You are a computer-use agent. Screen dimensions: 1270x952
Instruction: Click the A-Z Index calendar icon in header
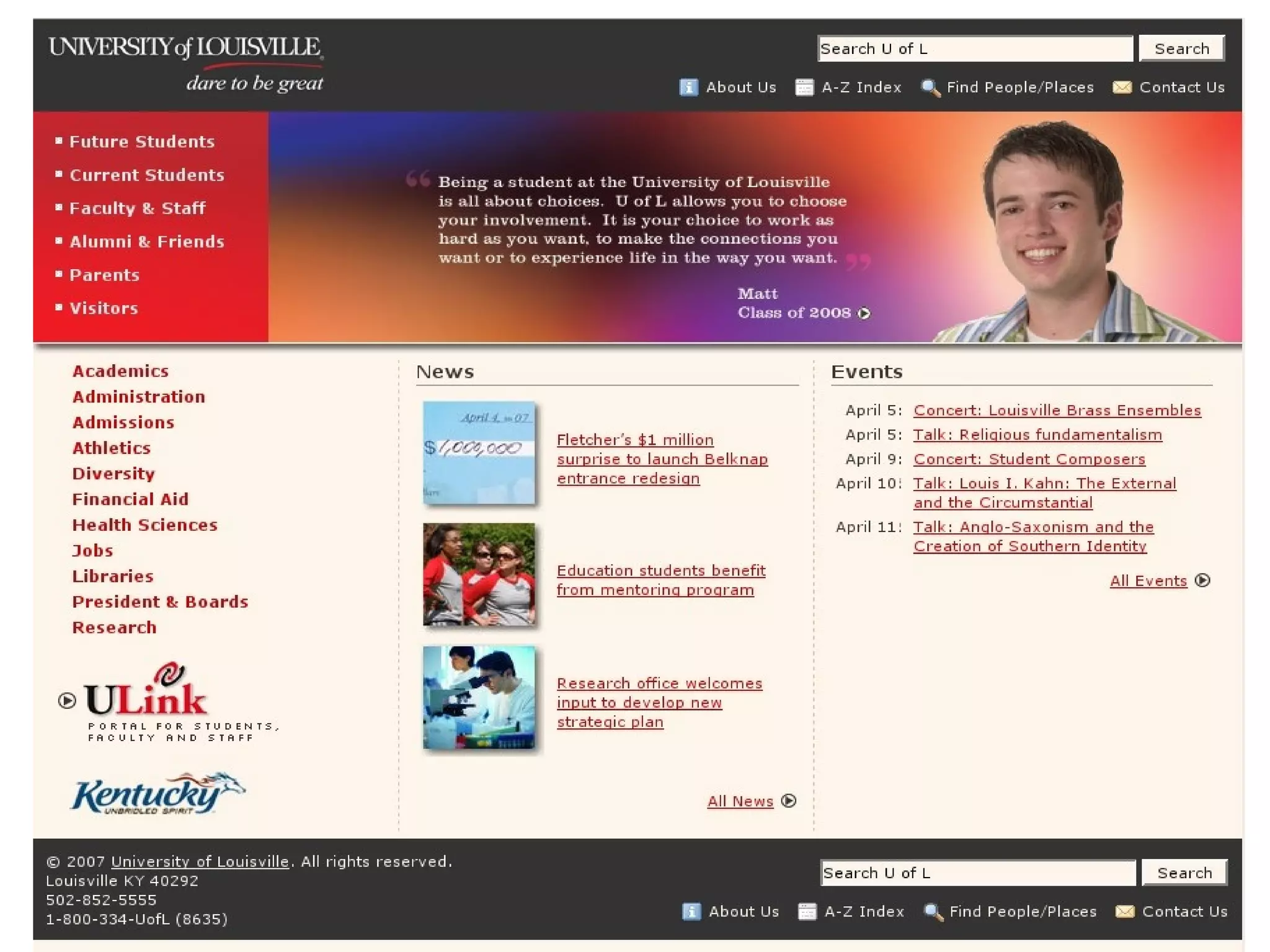804,87
